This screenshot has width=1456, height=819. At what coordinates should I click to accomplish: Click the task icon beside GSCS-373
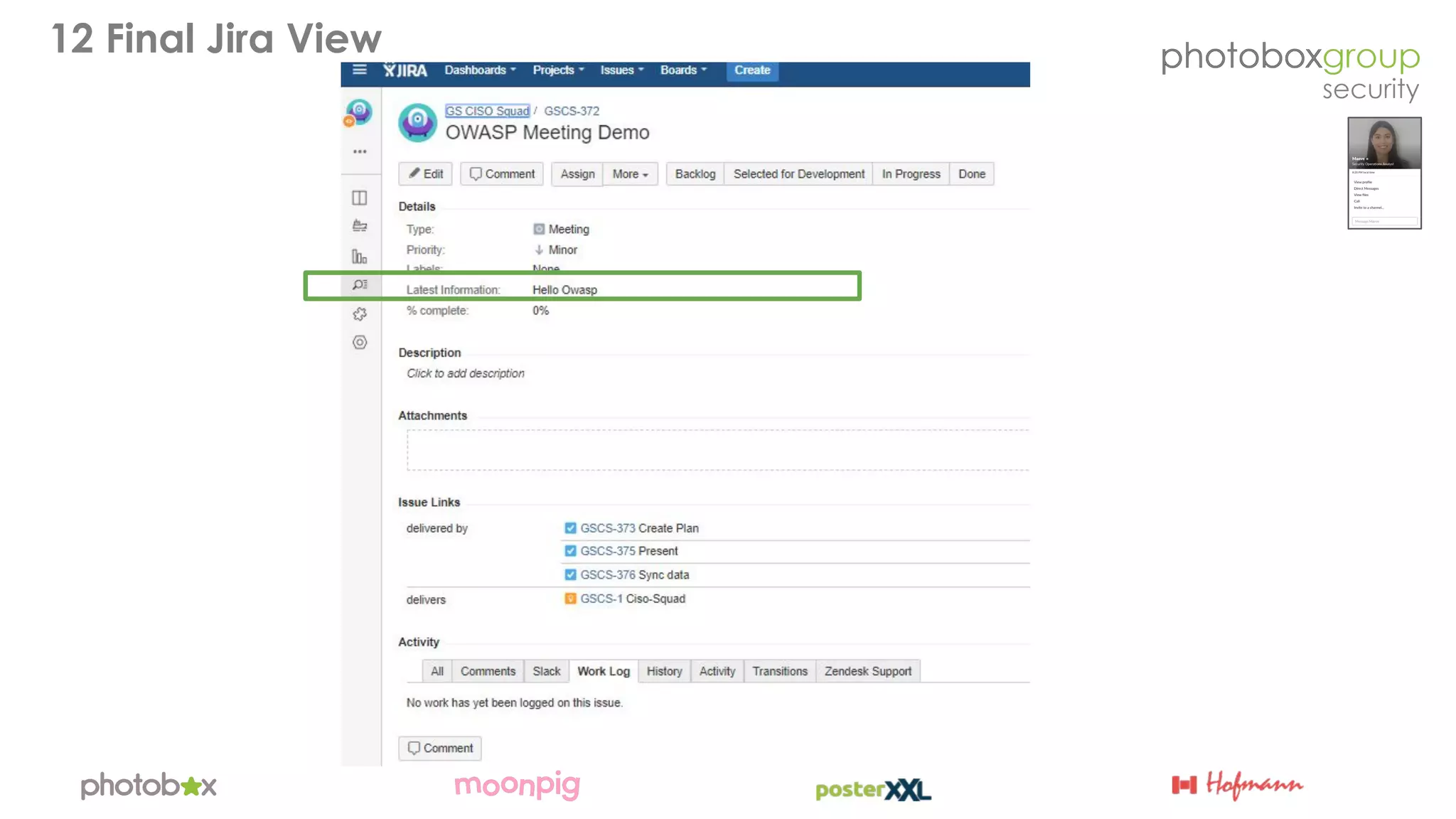click(570, 528)
